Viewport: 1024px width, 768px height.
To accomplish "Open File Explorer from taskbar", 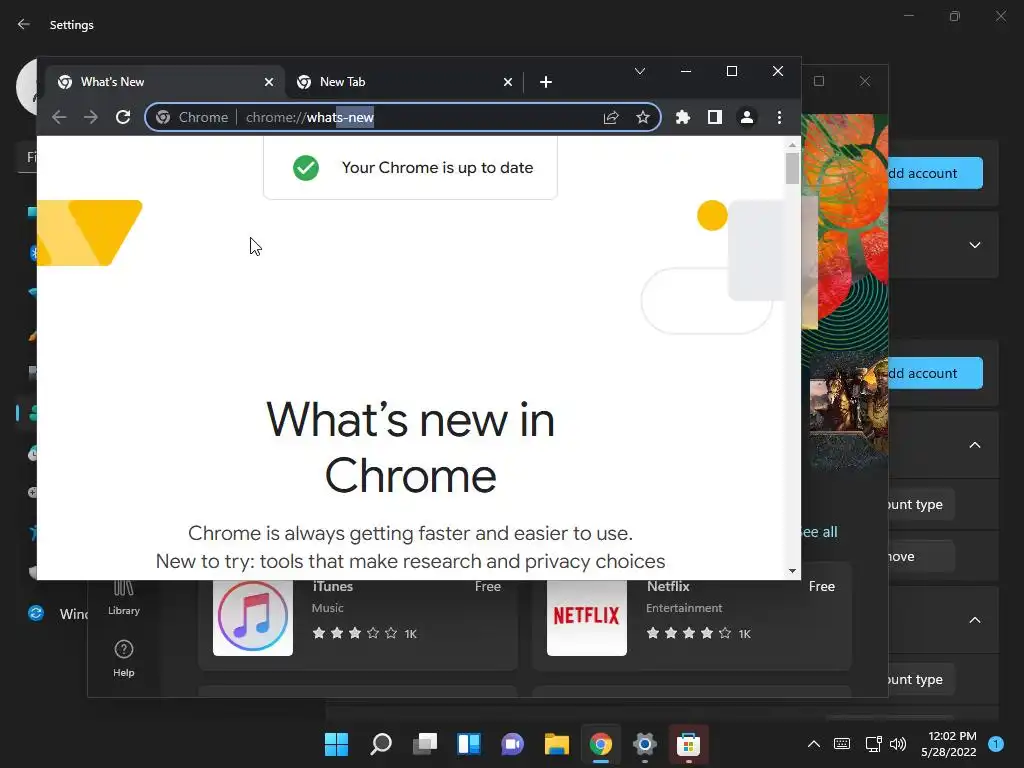I will click(x=556, y=744).
